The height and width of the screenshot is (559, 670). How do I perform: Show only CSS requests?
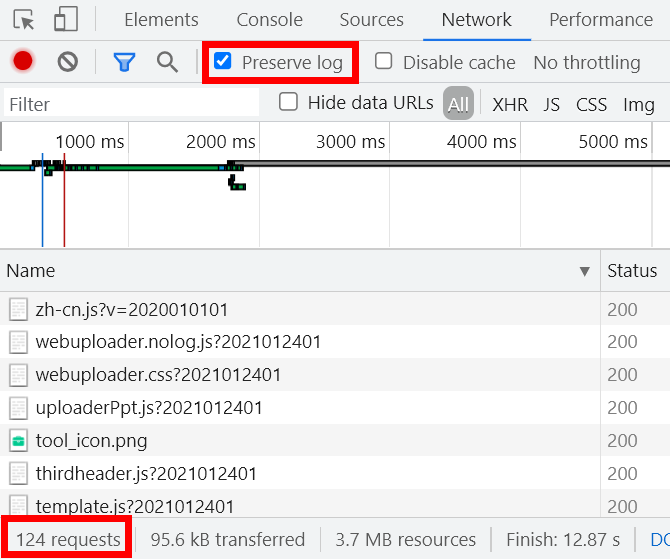pos(591,104)
